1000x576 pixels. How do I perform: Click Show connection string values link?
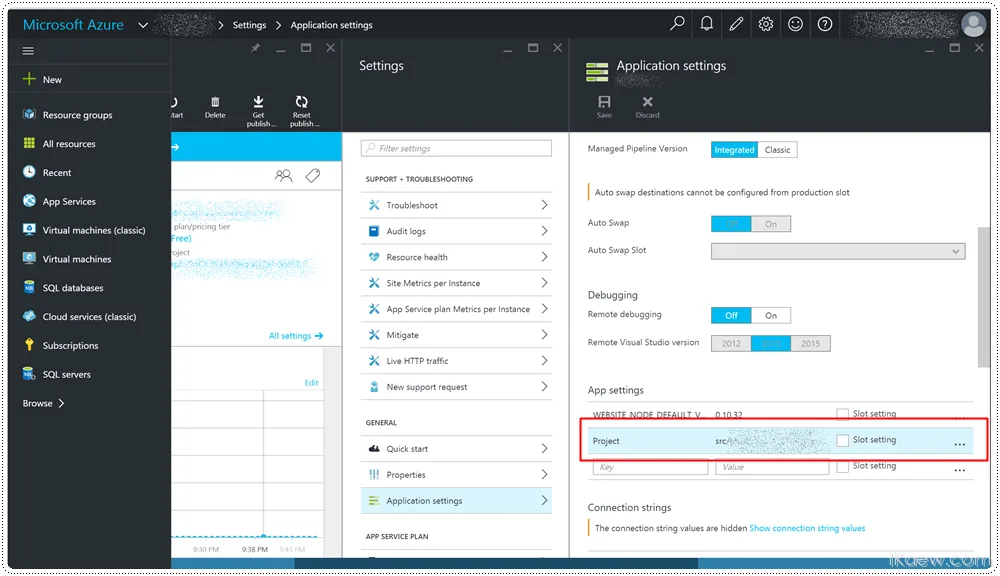pos(807,528)
